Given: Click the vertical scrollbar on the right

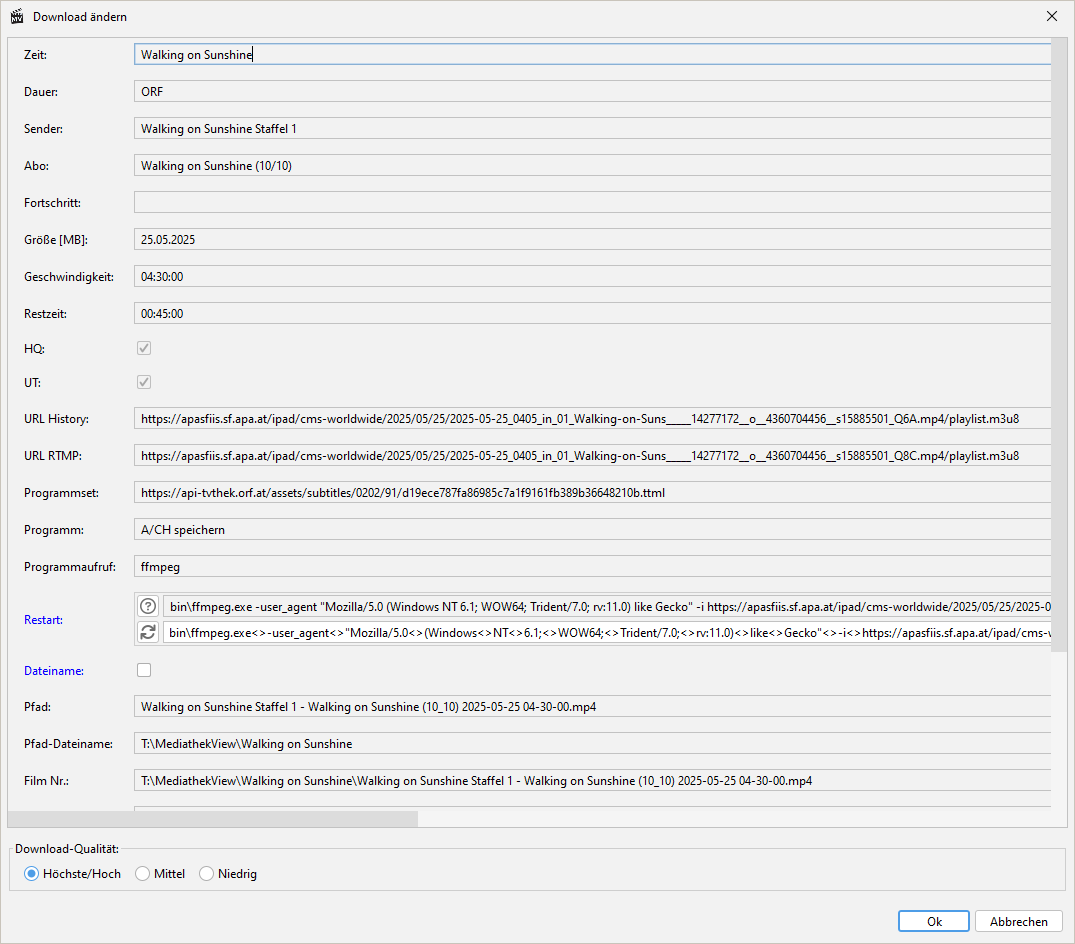Looking at the screenshot, I should click(x=1059, y=340).
